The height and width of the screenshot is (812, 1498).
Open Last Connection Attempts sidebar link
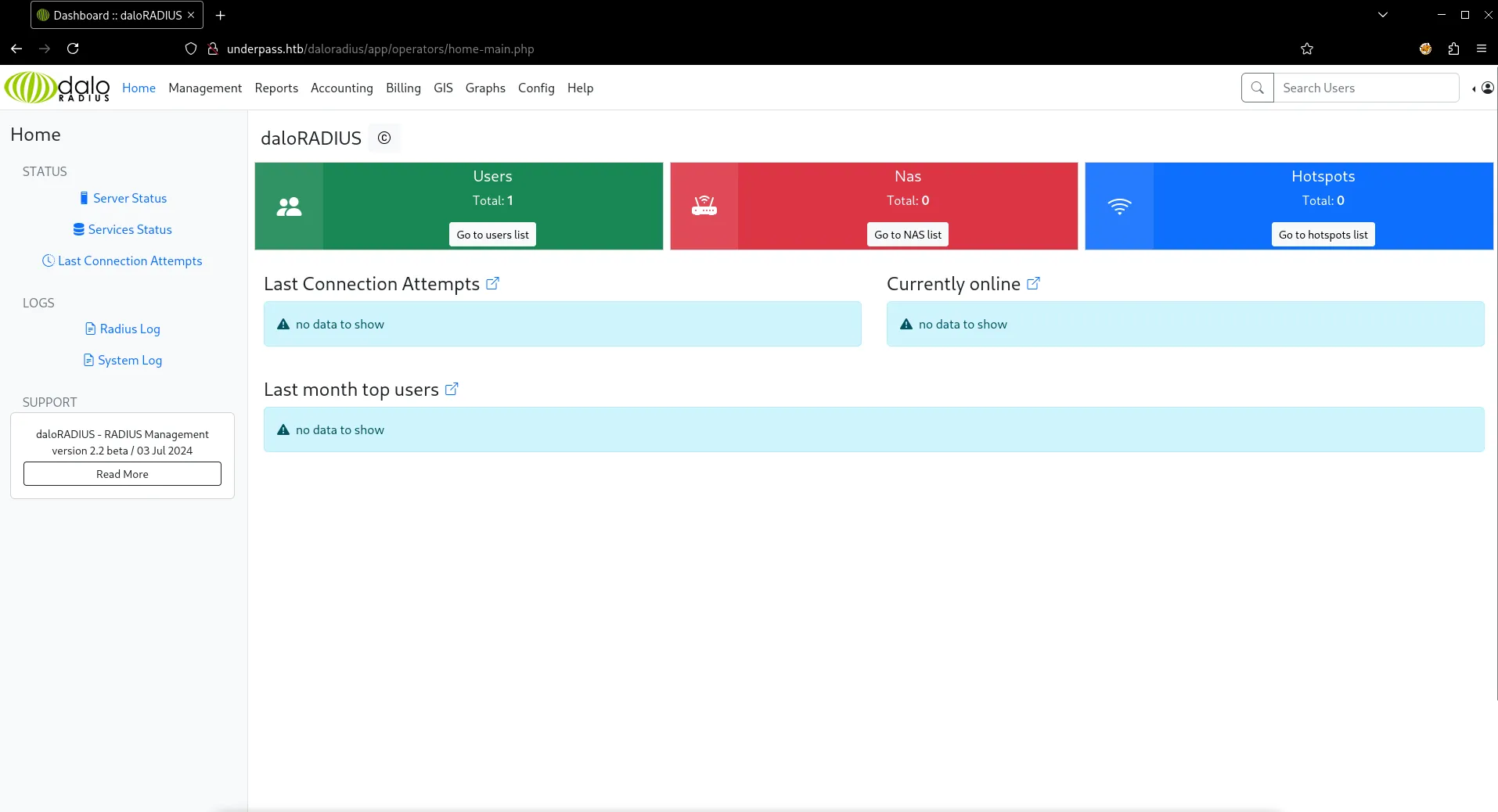pos(122,260)
